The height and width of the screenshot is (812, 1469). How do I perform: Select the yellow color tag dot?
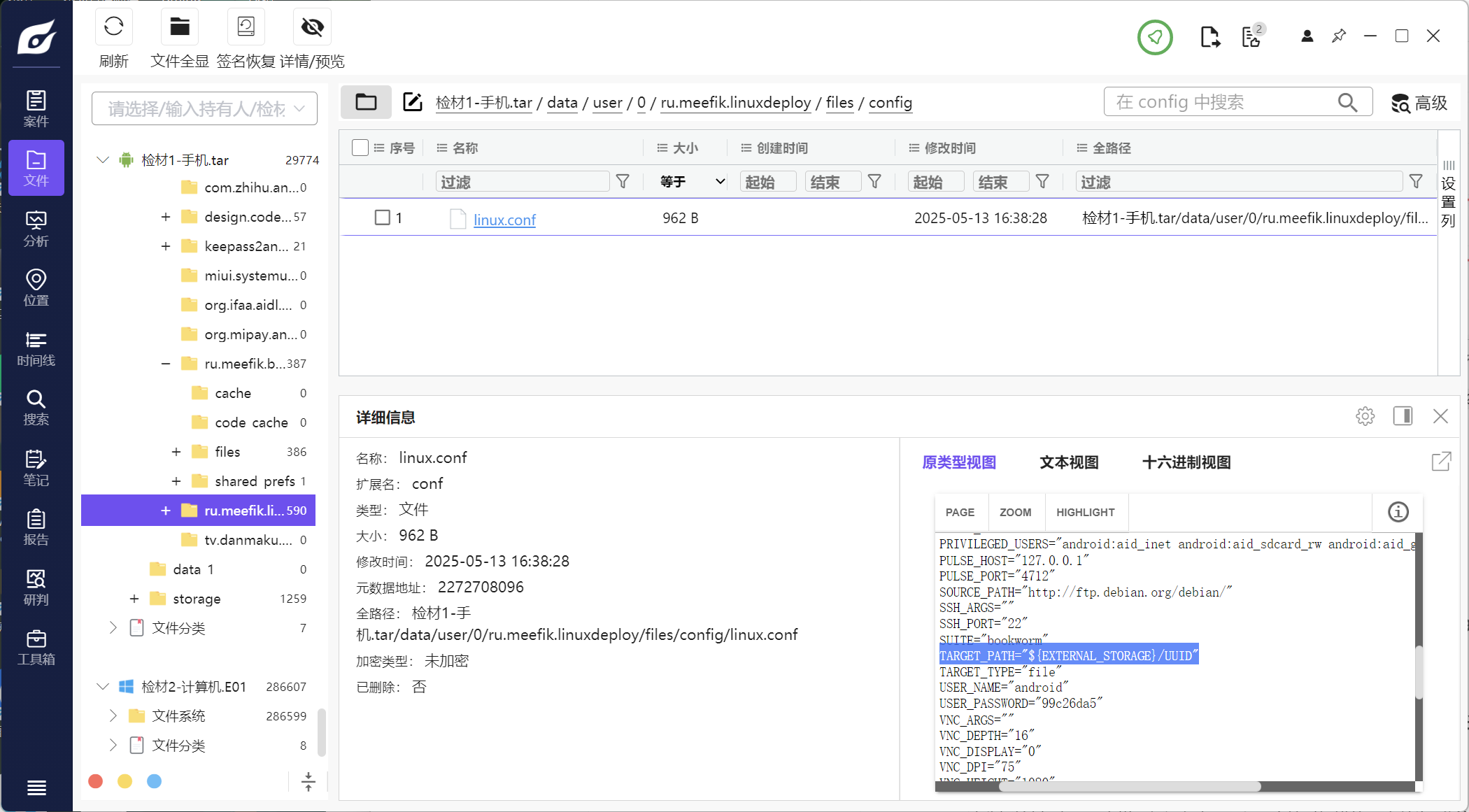pyautogui.click(x=125, y=781)
